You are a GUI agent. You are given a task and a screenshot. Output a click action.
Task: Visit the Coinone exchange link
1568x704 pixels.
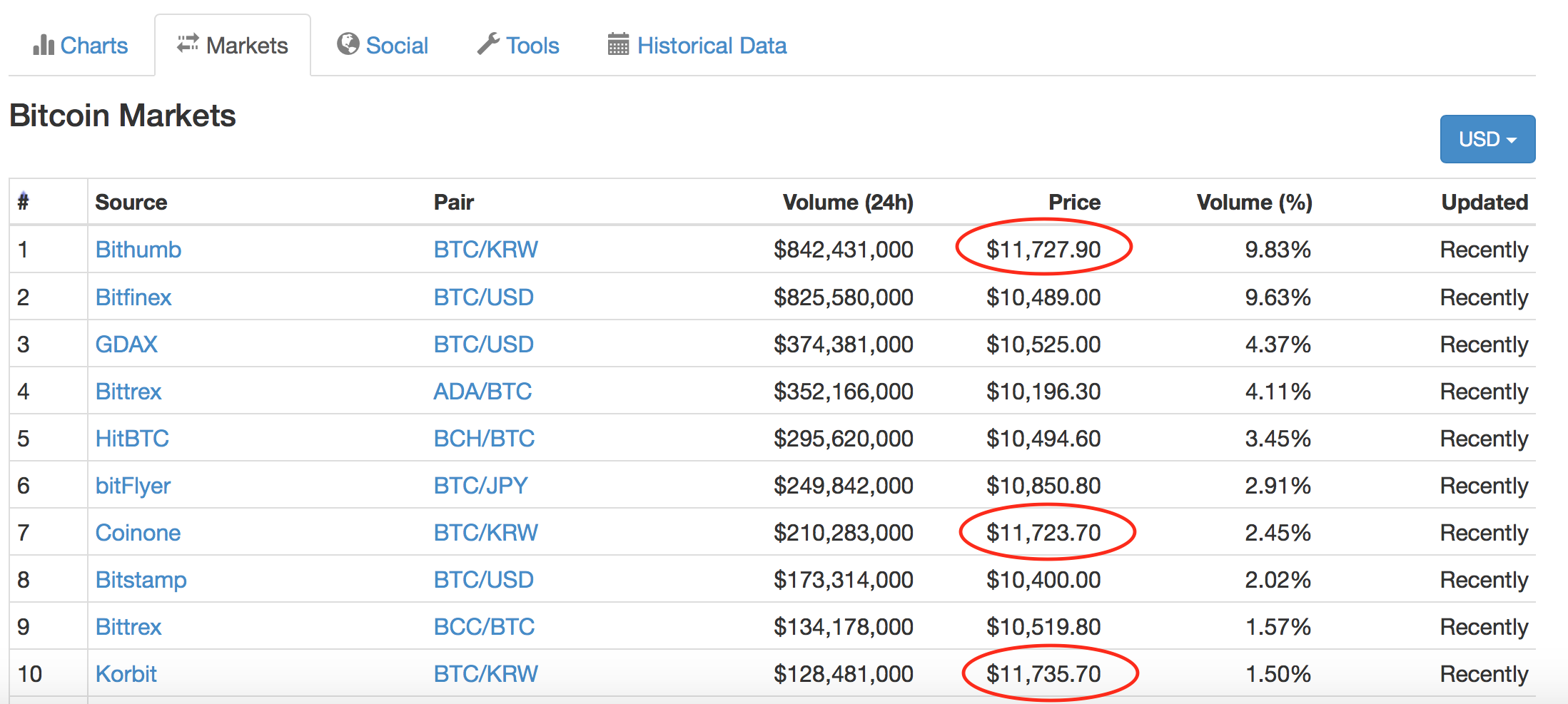[x=138, y=533]
